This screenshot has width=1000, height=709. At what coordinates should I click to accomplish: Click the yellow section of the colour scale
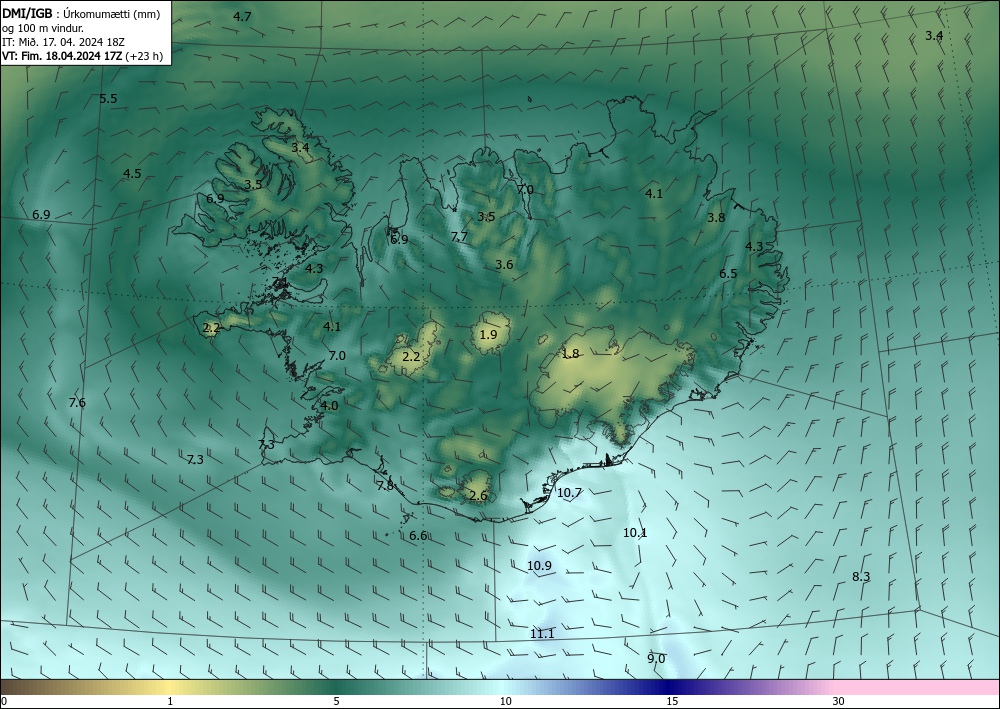click(x=170, y=687)
